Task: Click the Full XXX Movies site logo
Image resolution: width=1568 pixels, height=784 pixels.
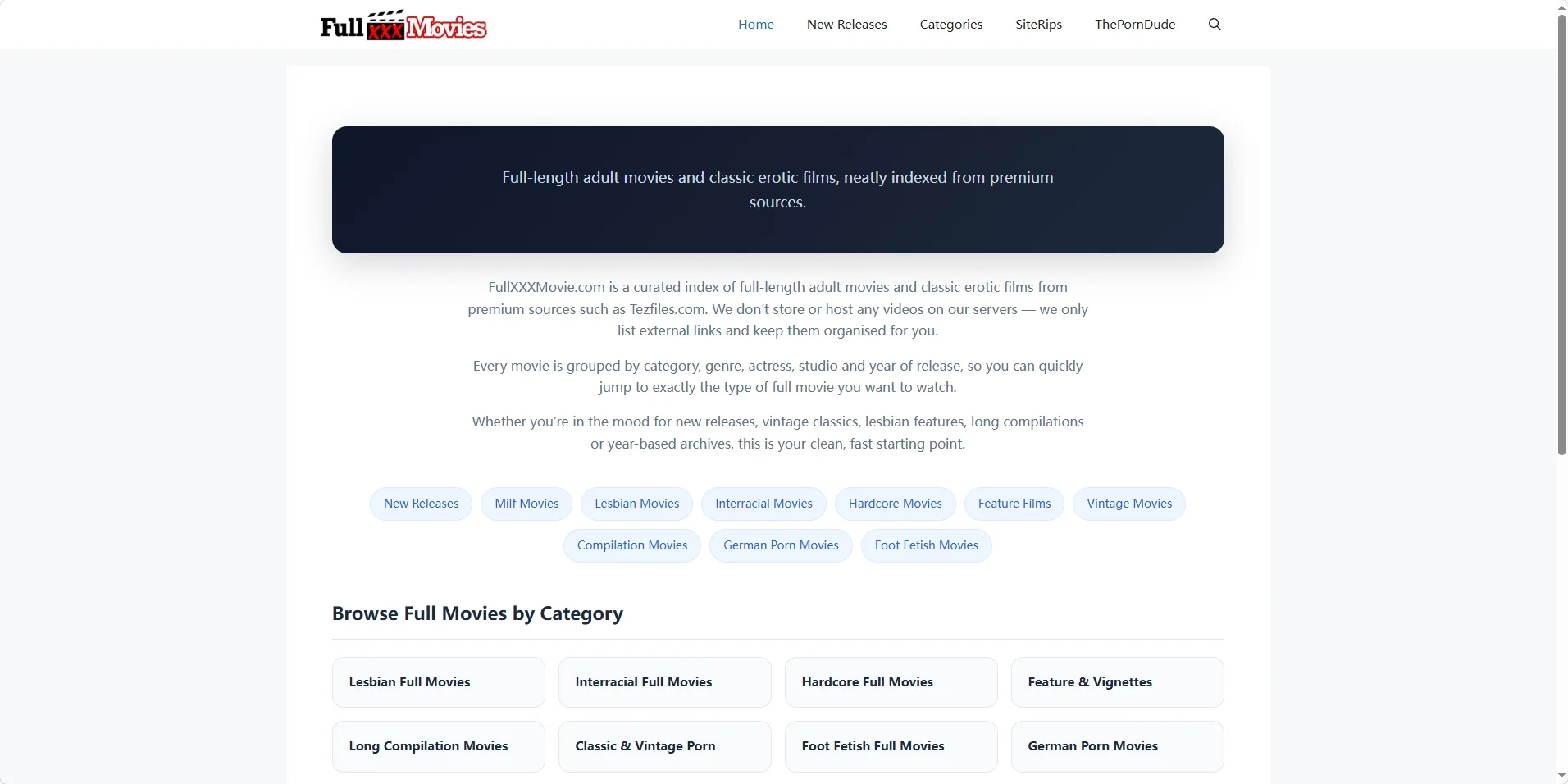Action: point(403,25)
